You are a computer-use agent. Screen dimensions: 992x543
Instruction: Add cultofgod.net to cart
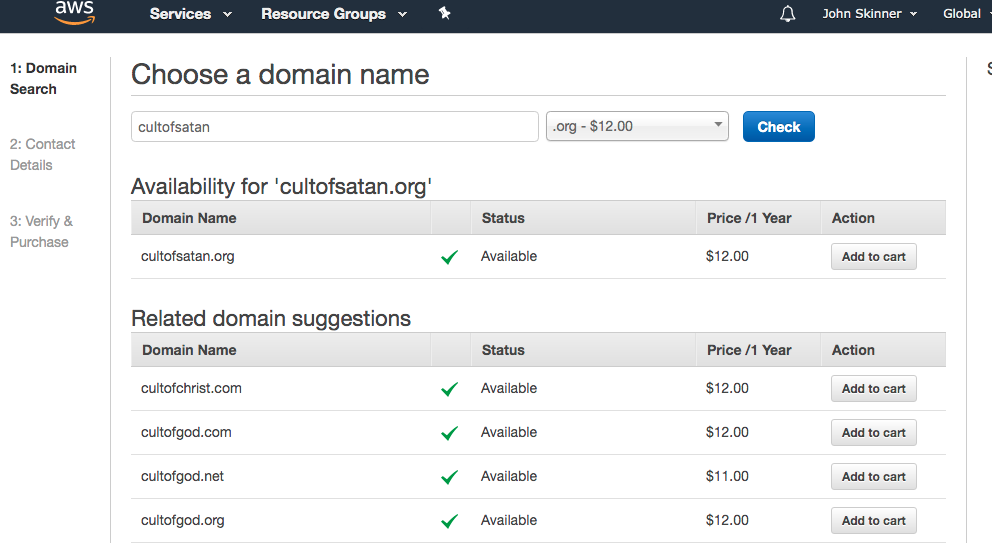tap(873, 477)
